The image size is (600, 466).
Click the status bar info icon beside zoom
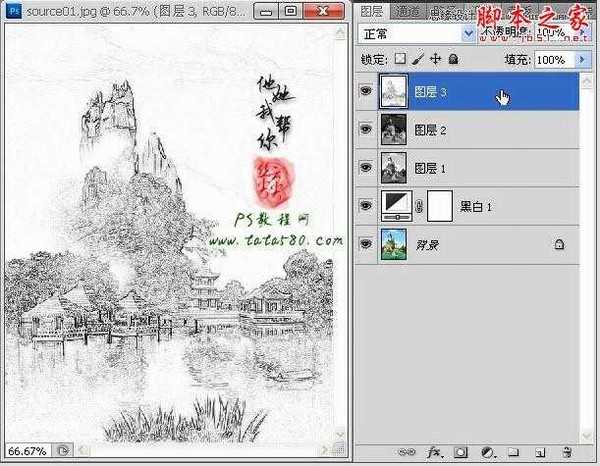[x=62, y=451]
